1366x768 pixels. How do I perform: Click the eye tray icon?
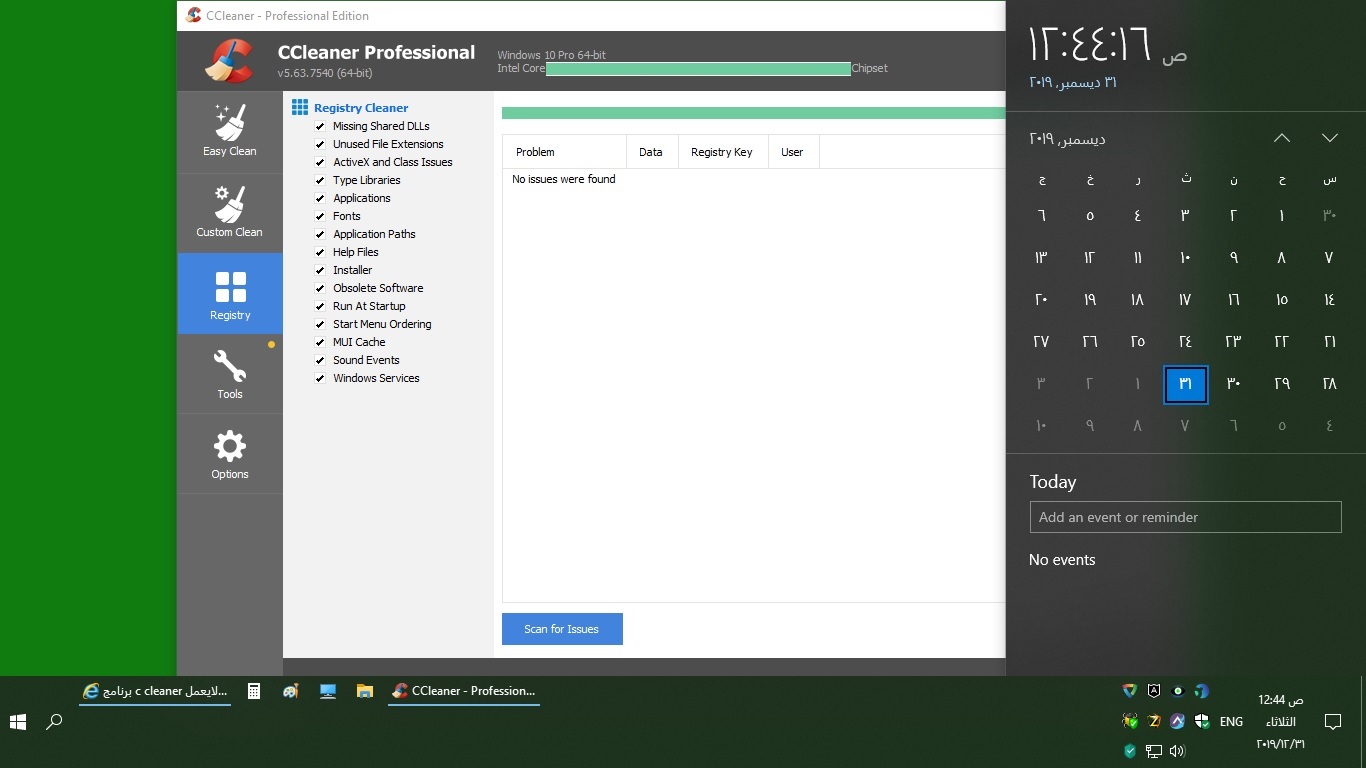(x=1178, y=691)
